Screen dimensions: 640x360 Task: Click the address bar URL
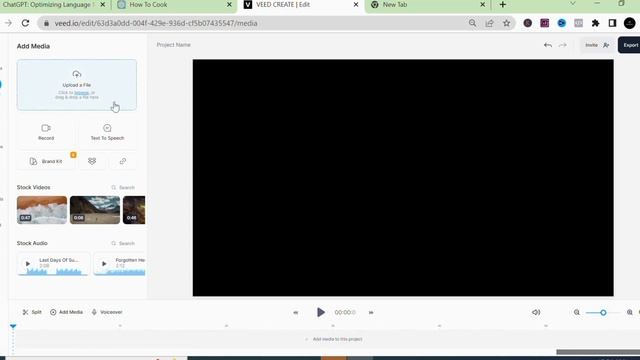(156, 23)
